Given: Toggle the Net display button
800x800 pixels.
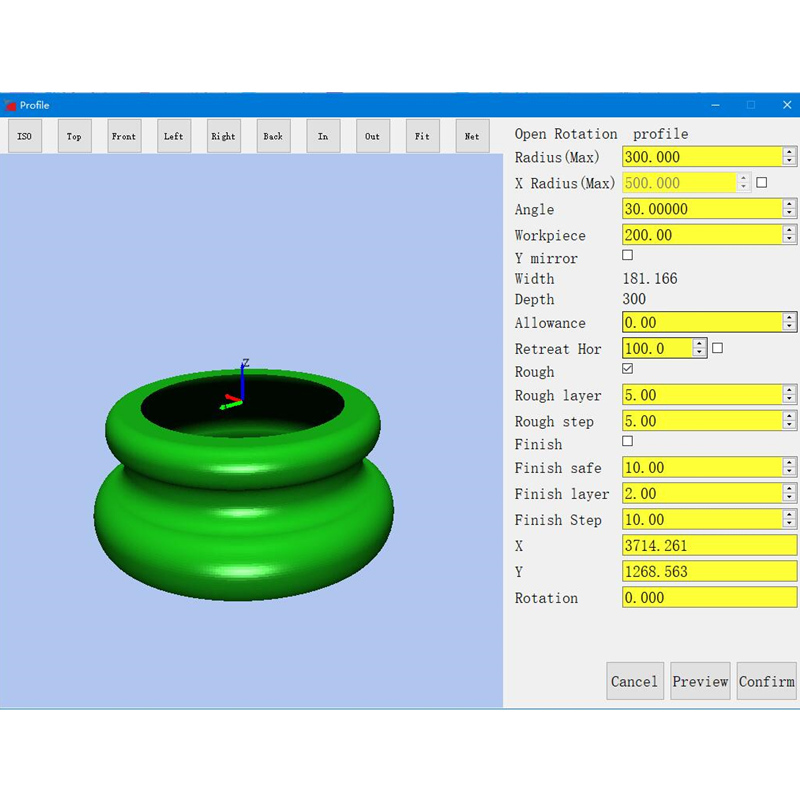Looking at the screenshot, I should [x=472, y=136].
